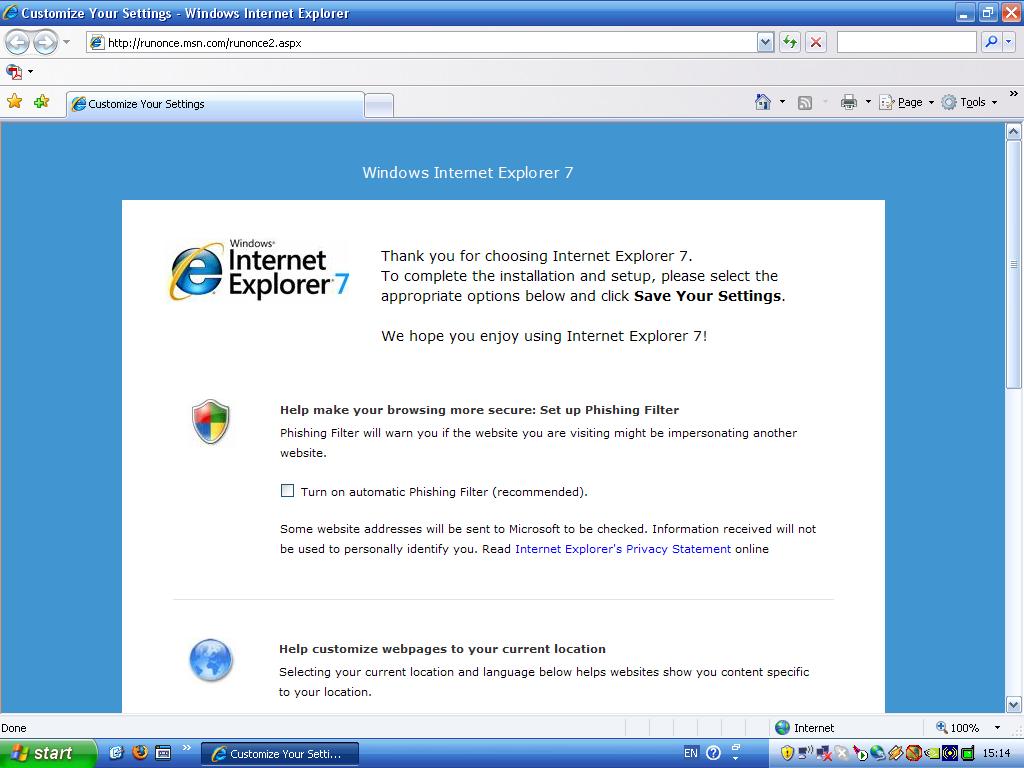Click the scroll up arrow
The width and height of the screenshot is (1024, 768).
[x=1014, y=131]
